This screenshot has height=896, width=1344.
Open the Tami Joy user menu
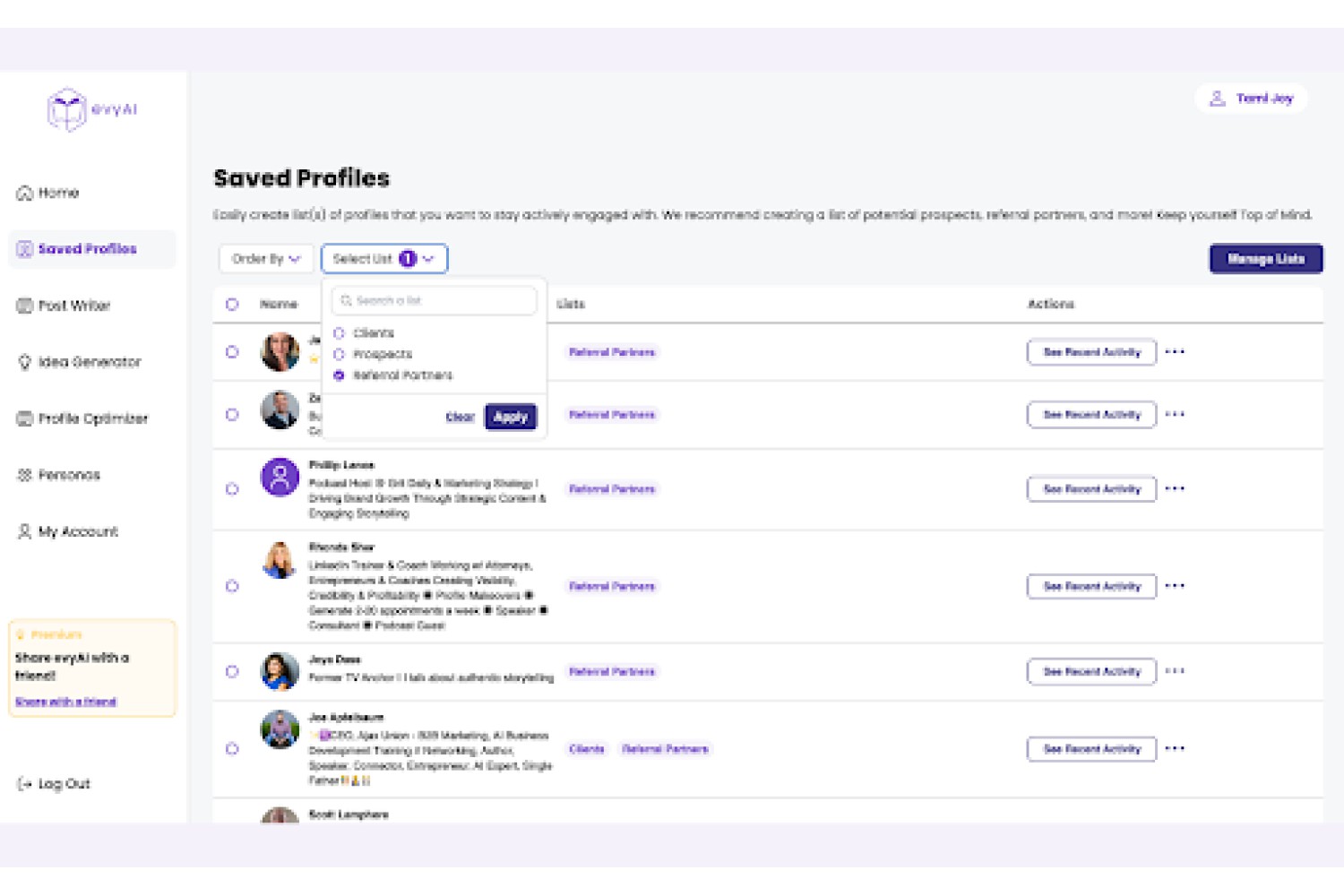click(1252, 99)
